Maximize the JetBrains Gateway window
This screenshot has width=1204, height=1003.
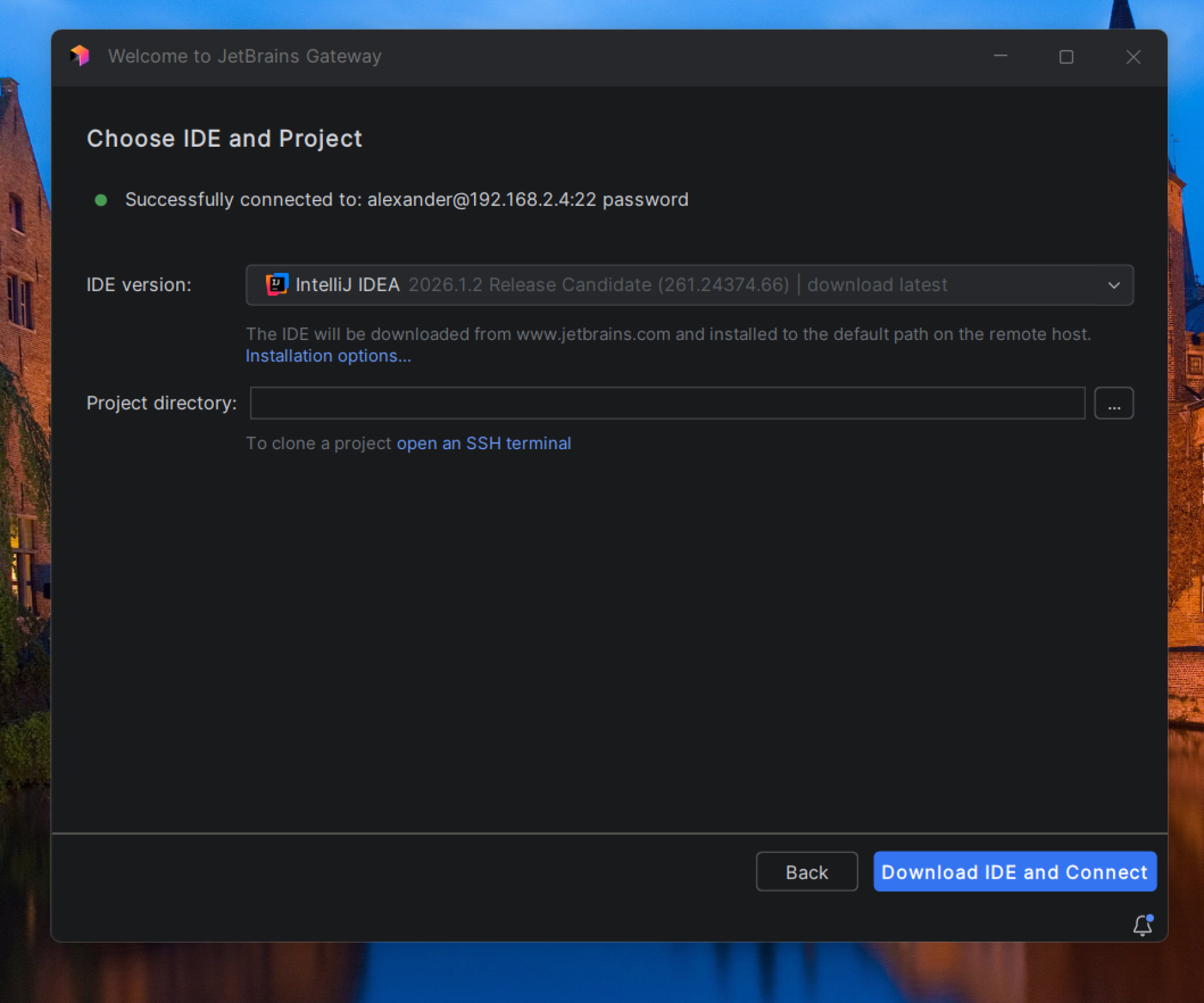[x=1066, y=57]
